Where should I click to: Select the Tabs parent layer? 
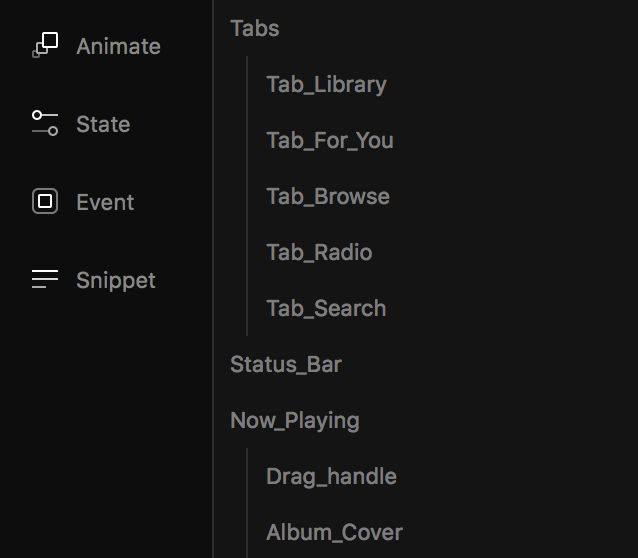click(x=255, y=28)
